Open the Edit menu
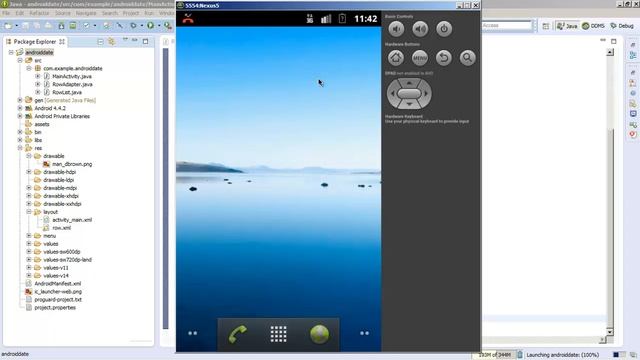This screenshot has width=640, height=360. (x=20, y=13)
